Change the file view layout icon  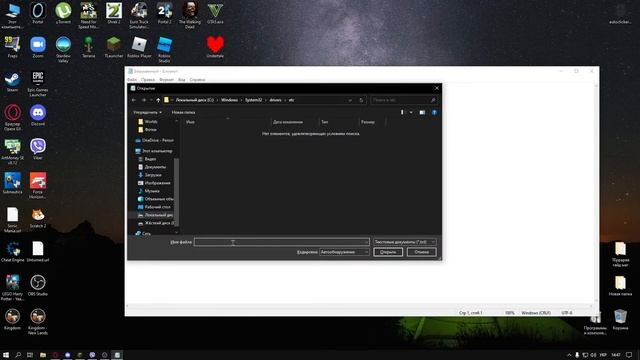pos(402,112)
